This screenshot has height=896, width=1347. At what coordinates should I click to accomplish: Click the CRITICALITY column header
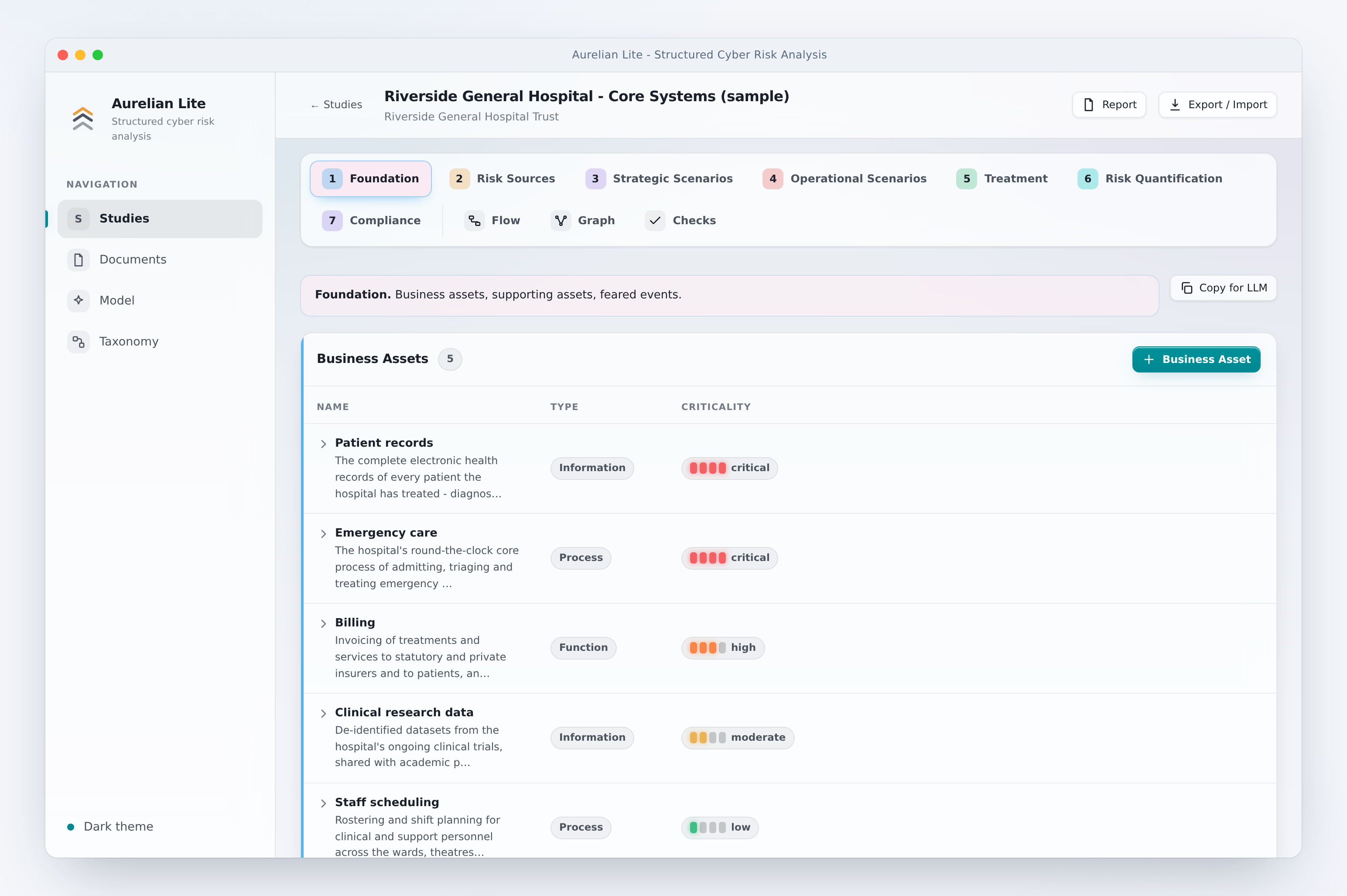[716, 407]
